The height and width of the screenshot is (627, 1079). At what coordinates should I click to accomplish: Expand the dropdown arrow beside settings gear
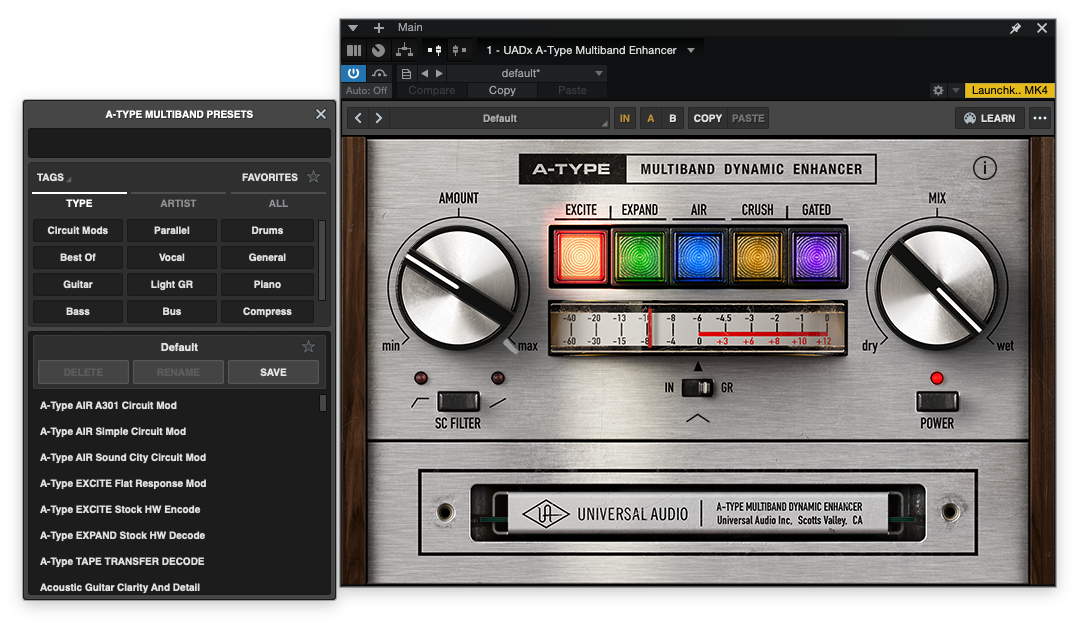955,90
